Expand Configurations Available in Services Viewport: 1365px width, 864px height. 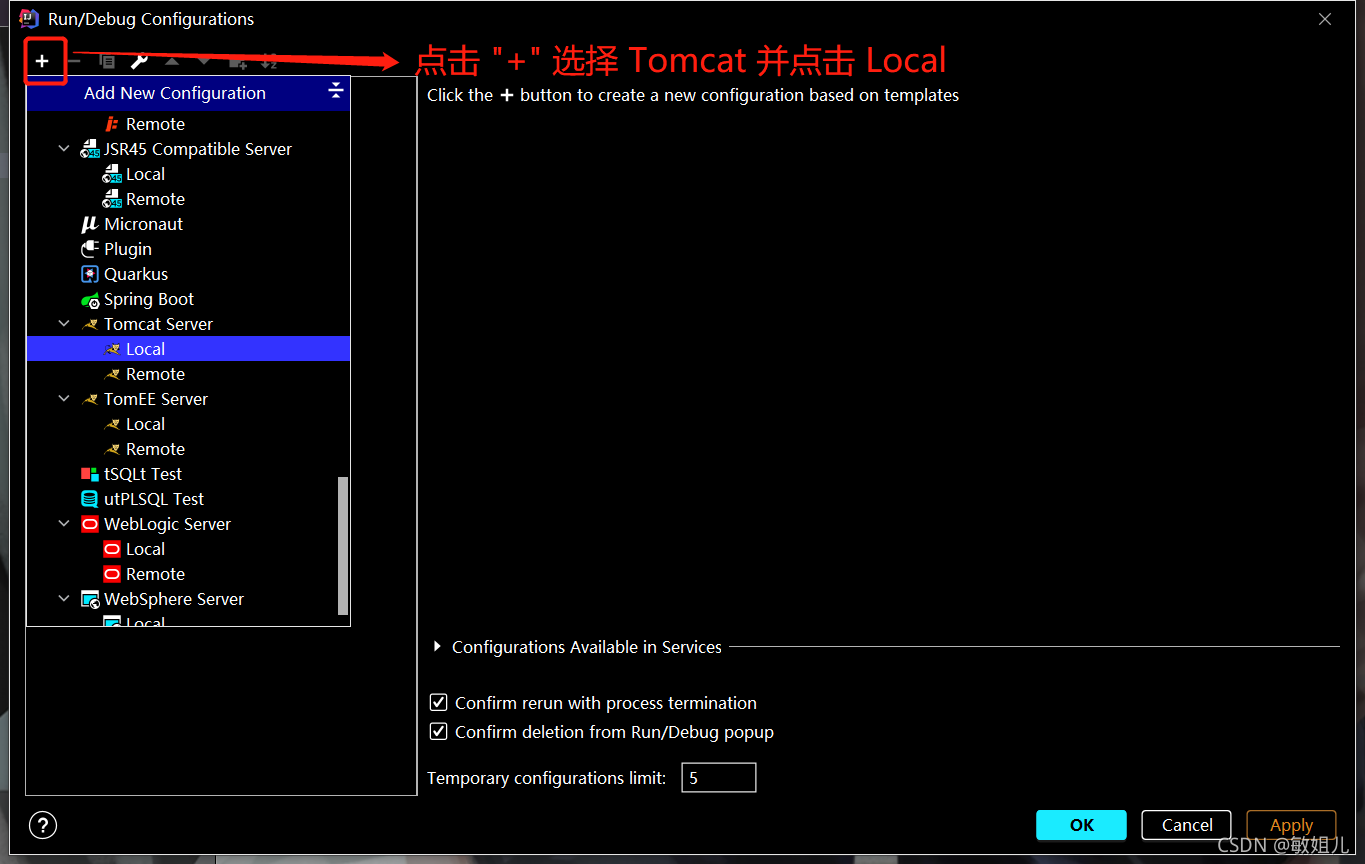[x=437, y=647]
